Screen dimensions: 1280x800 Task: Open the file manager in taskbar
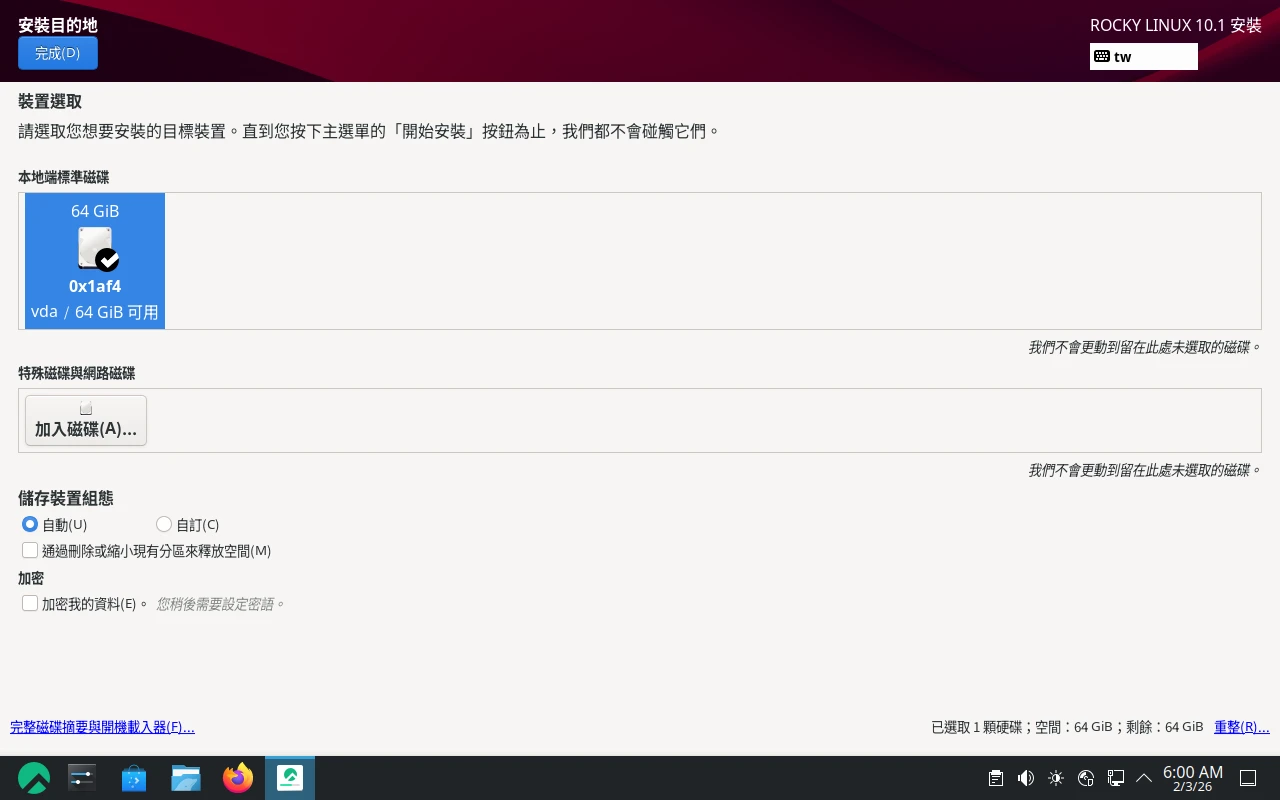[x=186, y=778]
